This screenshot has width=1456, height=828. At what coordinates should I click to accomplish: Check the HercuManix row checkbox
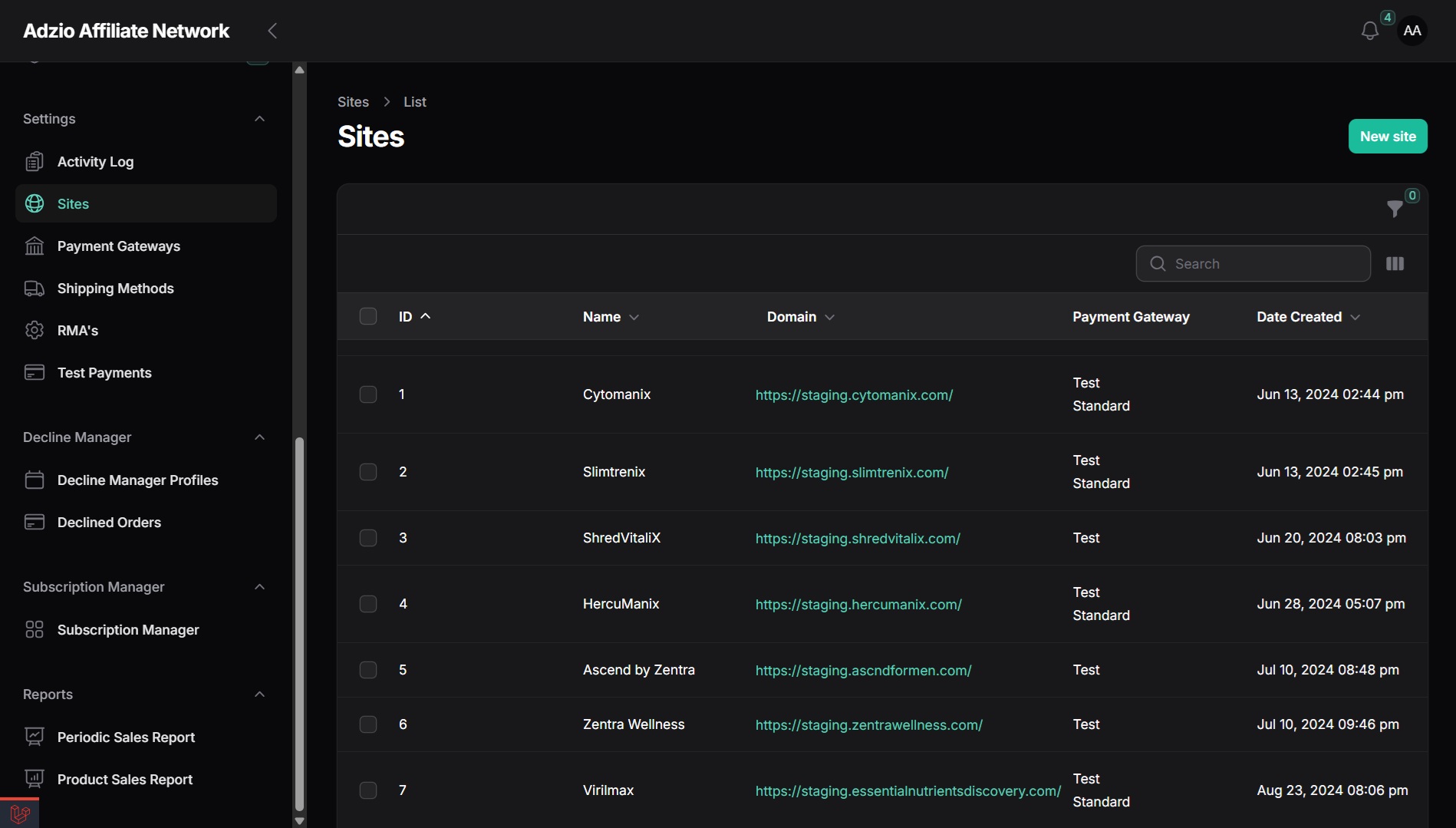pos(368,604)
